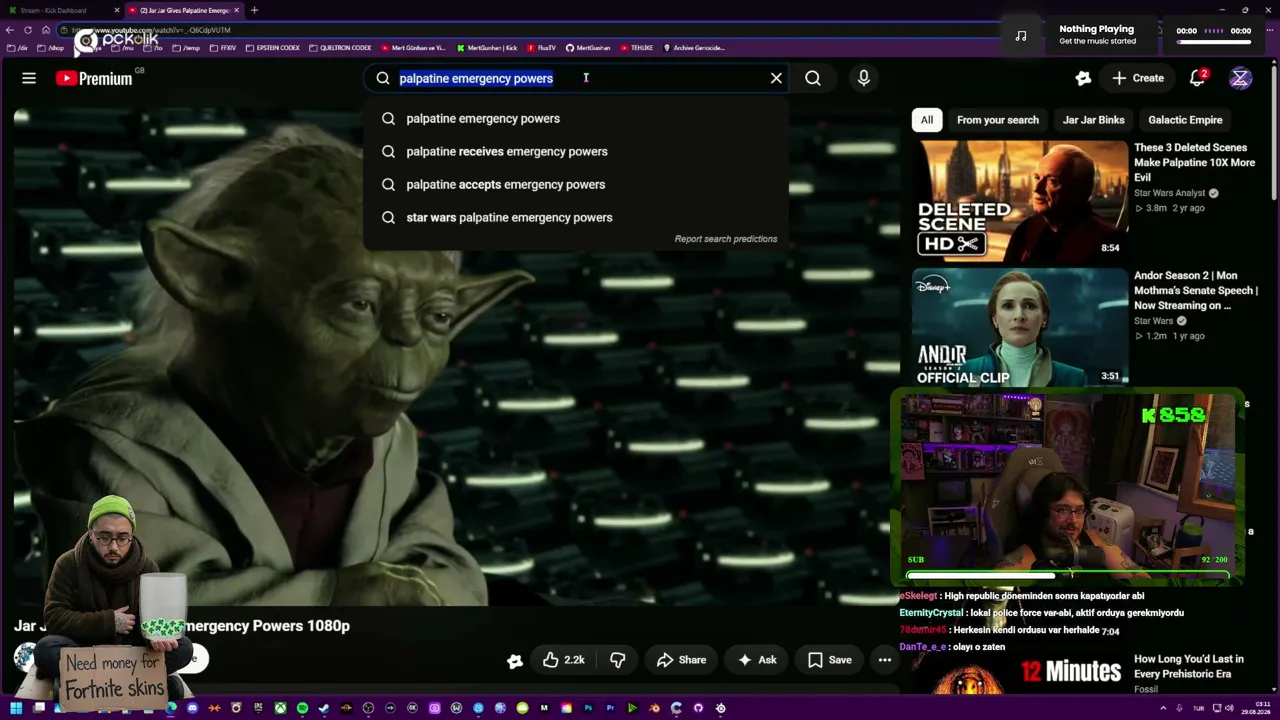
Task: Click the 'Nothing Playing' text
Action: (x=1096, y=29)
